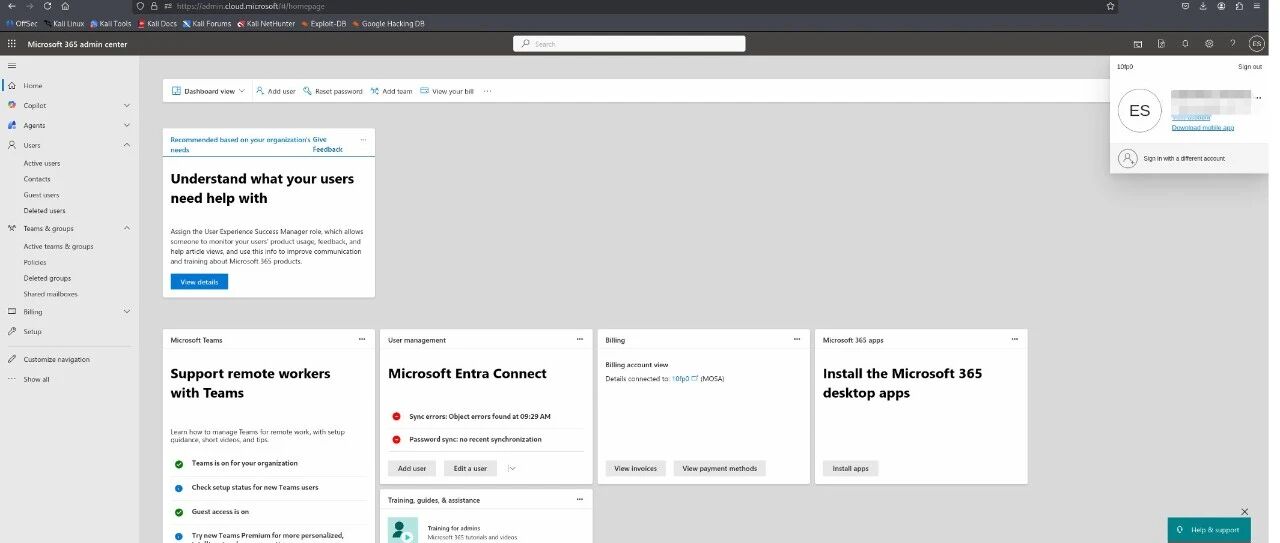Open recommendation card ellipsis menu
1280x543 pixels.
pyautogui.click(x=363, y=140)
